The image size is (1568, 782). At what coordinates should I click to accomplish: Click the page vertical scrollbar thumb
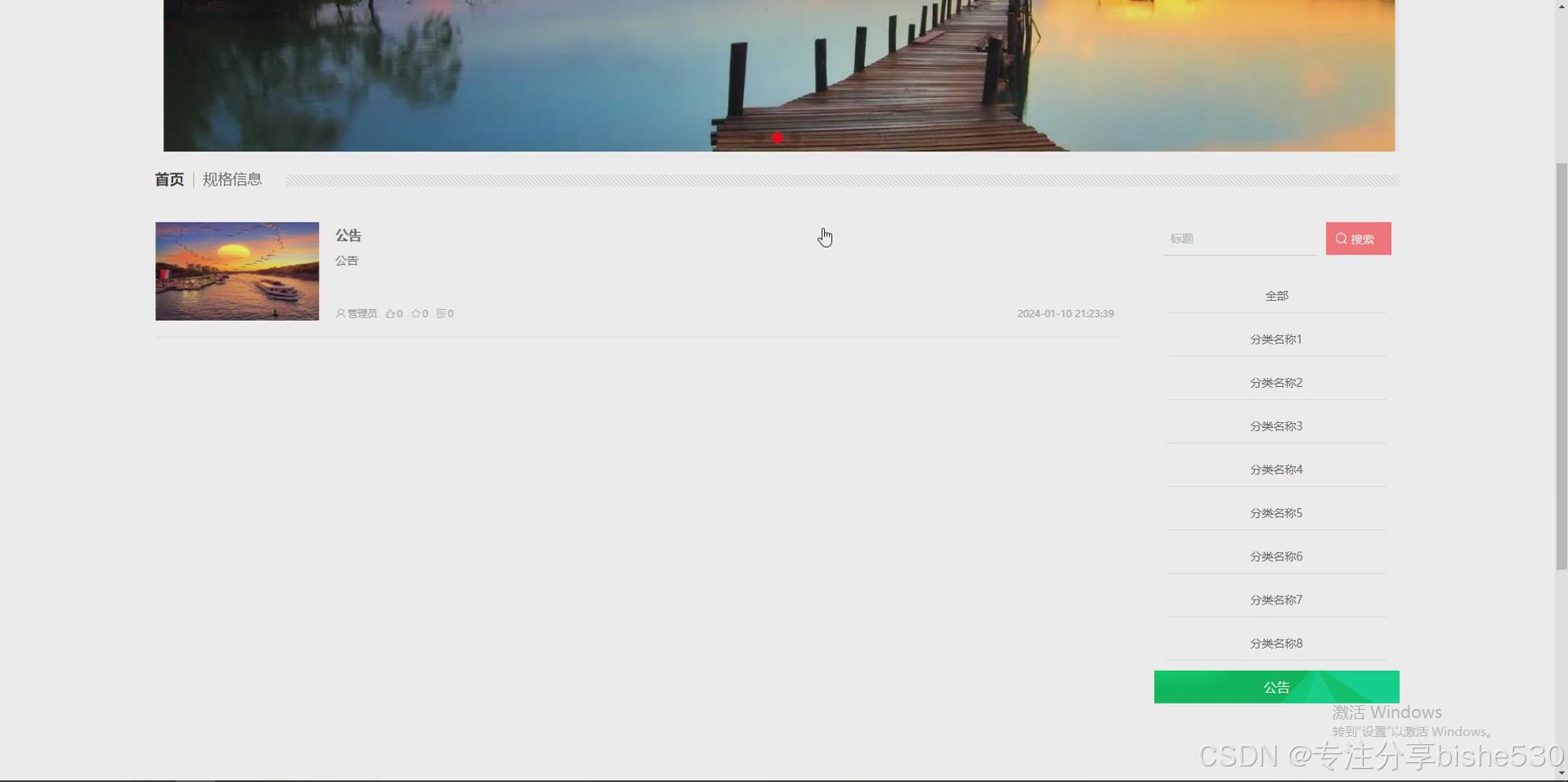click(x=1561, y=366)
